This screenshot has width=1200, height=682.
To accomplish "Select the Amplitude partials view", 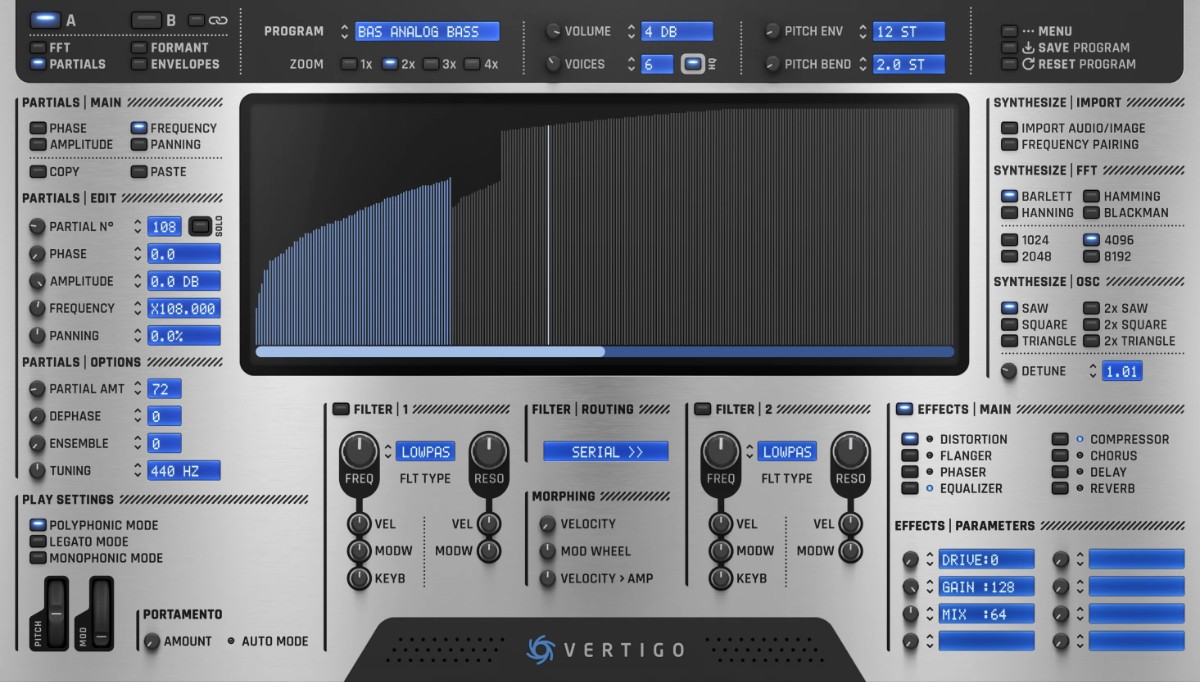I will click(38, 144).
